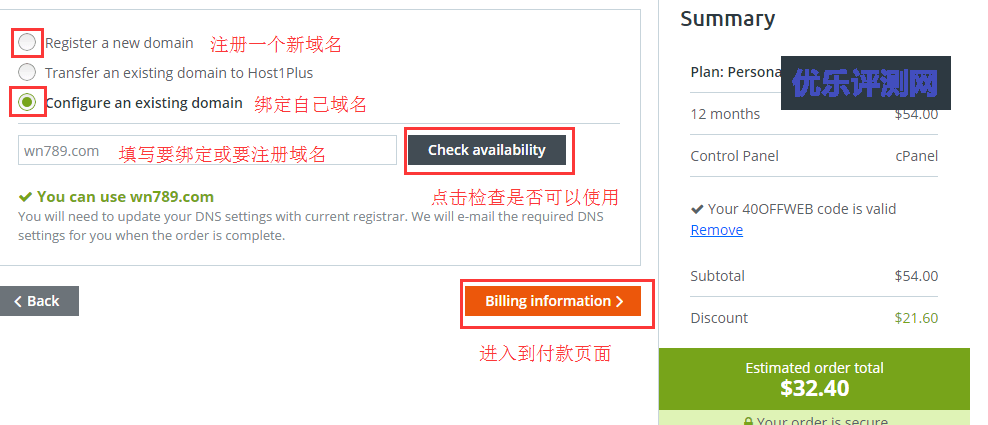Image resolution: width=988 pixels, height=425 pixels.
Task: Click the $32.40 estimated order total
Action: (x=814, y=387)
